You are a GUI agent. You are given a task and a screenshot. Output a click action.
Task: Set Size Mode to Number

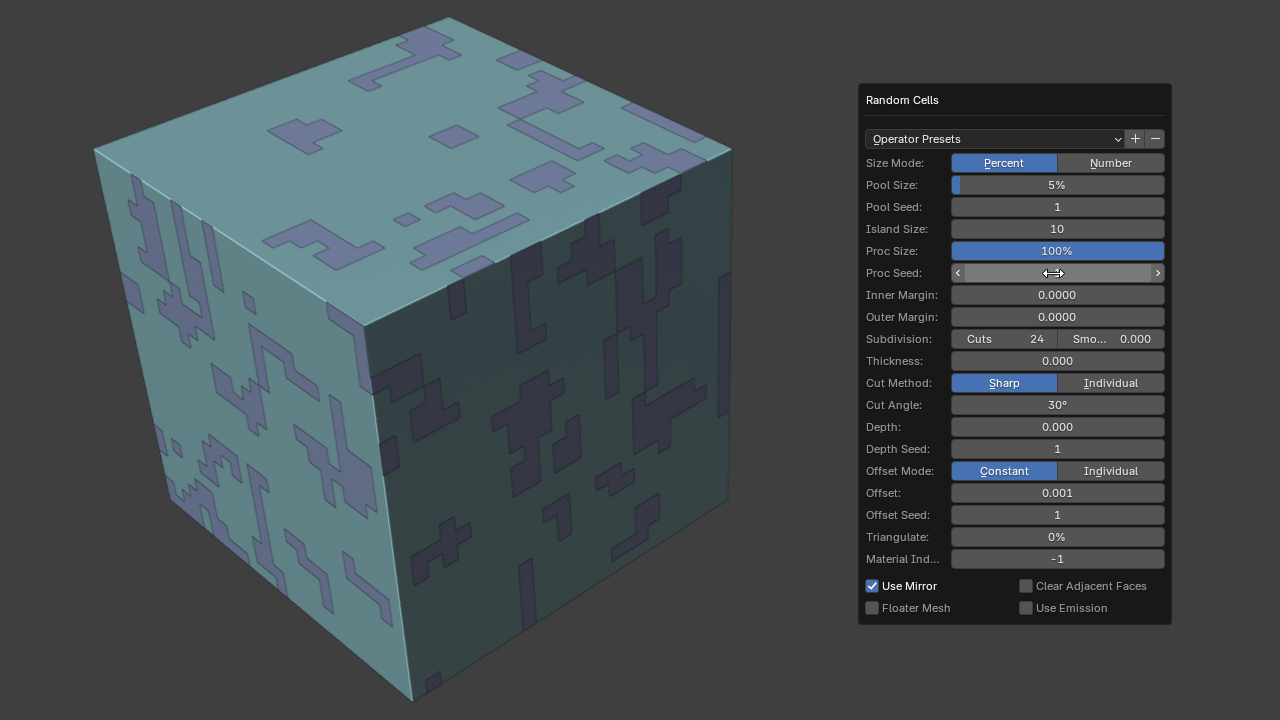tap(1110, 163)
